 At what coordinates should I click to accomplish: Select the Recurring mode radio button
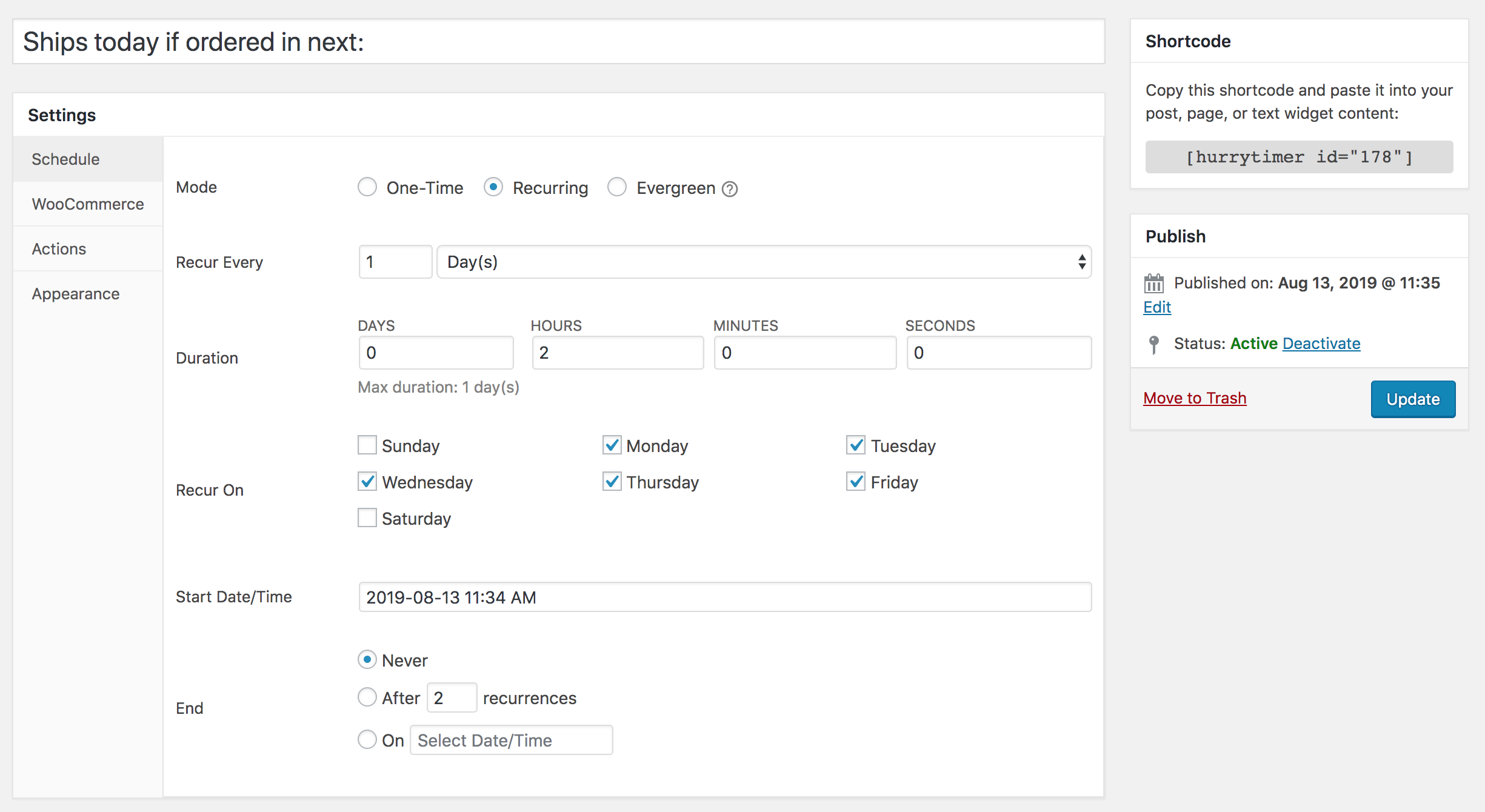click(x=493, y=187)
